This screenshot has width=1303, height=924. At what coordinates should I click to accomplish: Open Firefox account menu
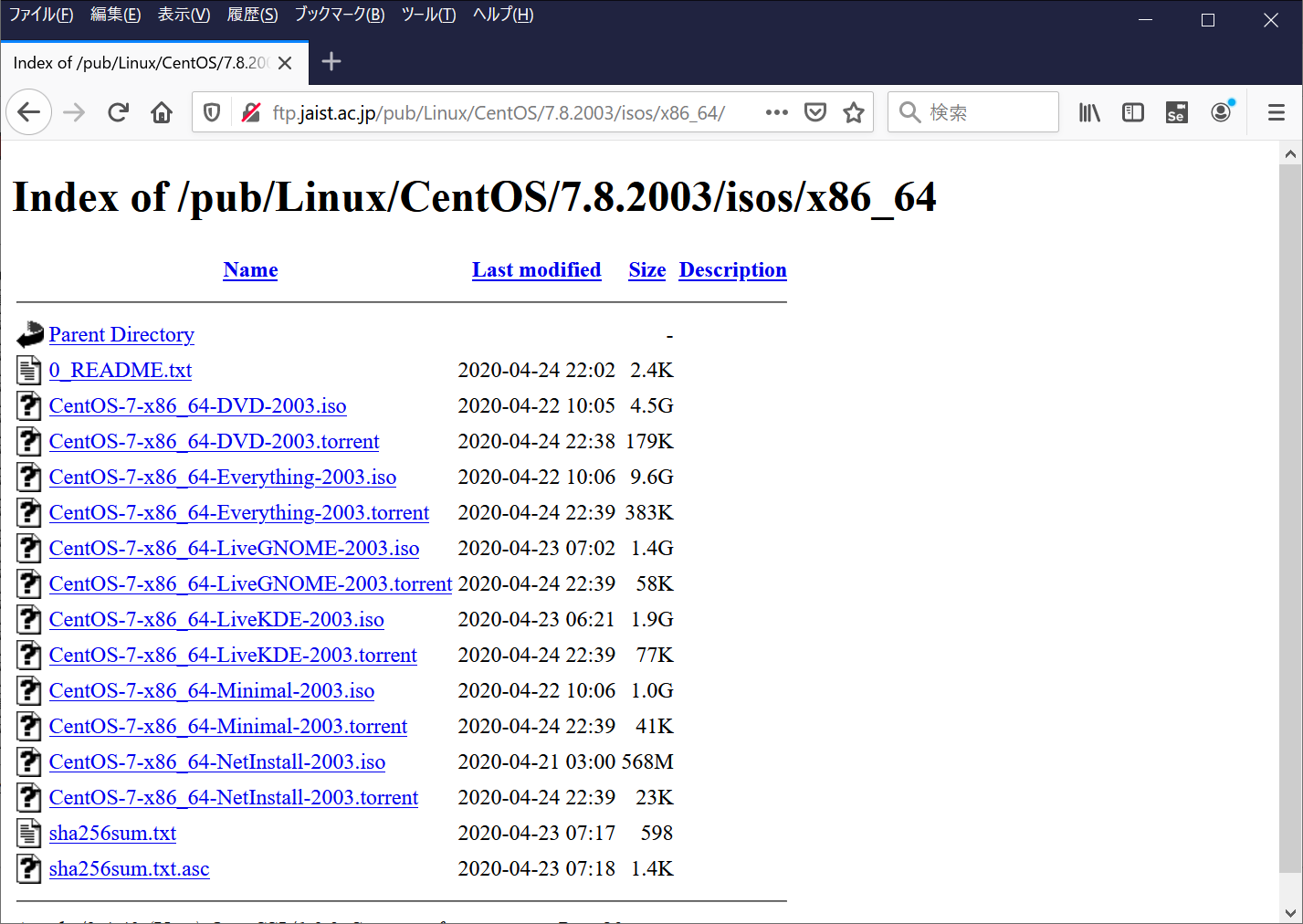1221,112
